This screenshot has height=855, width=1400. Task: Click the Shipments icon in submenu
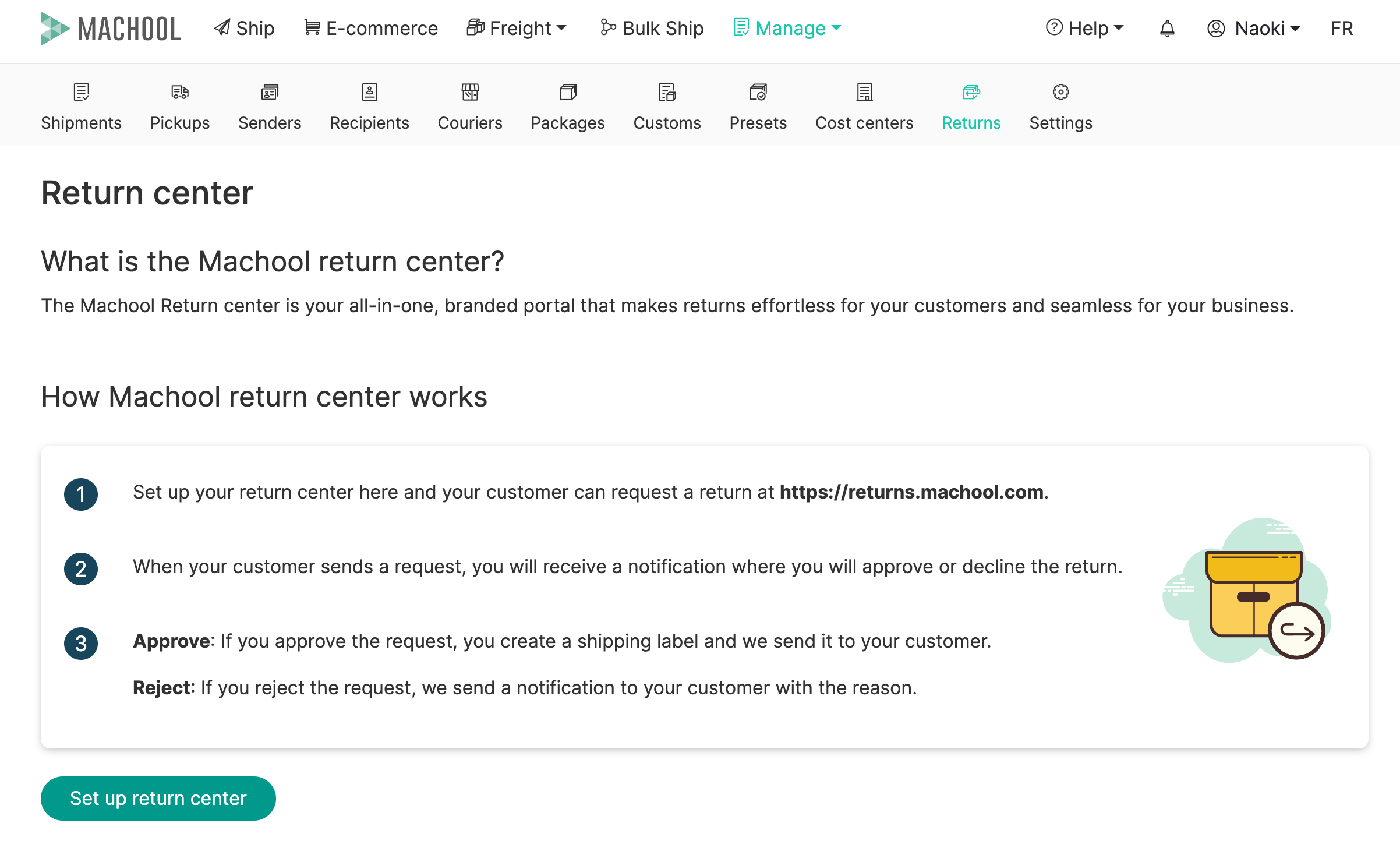(x=81, y=92)
